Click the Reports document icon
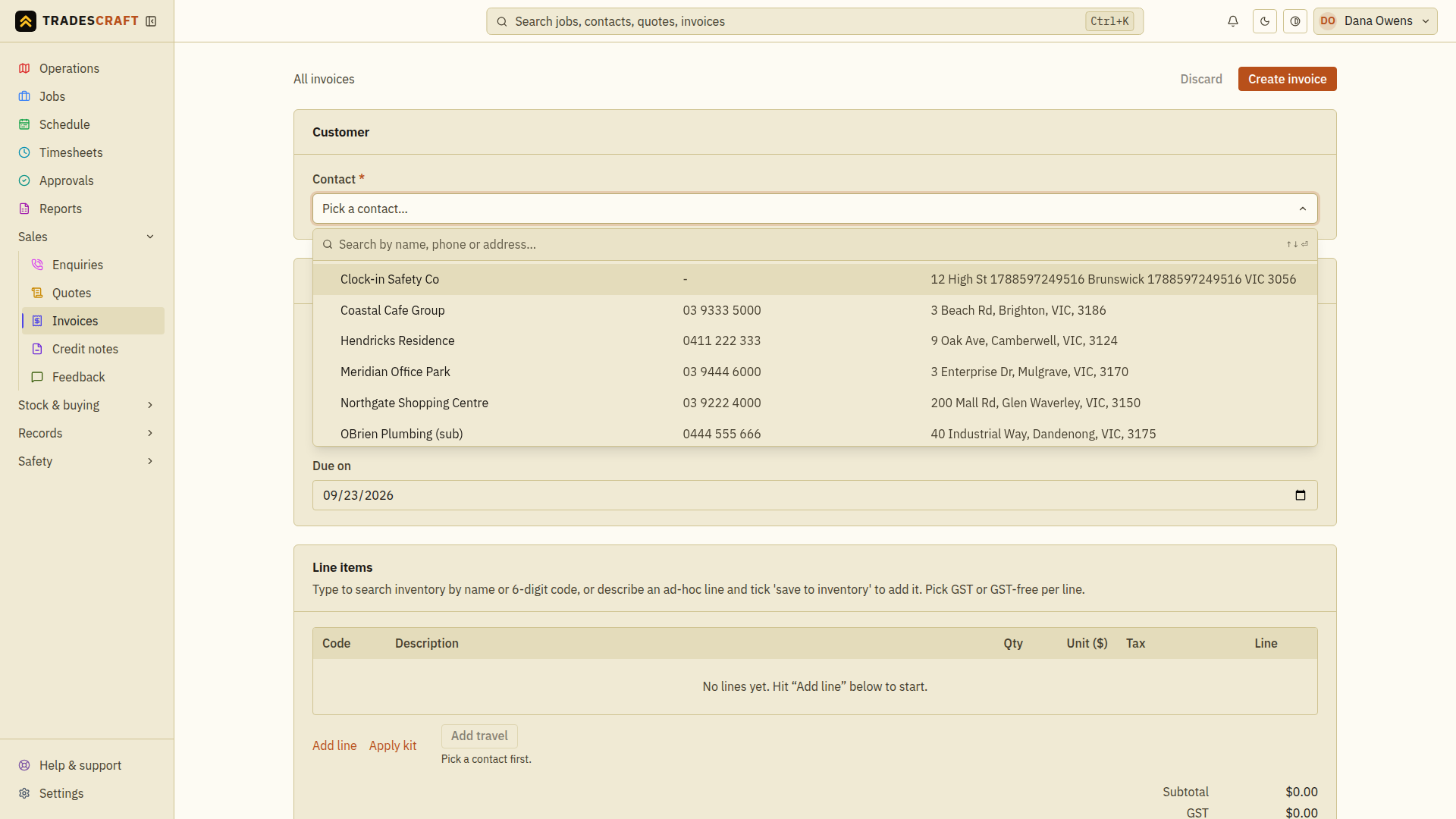 pos(24,209)
